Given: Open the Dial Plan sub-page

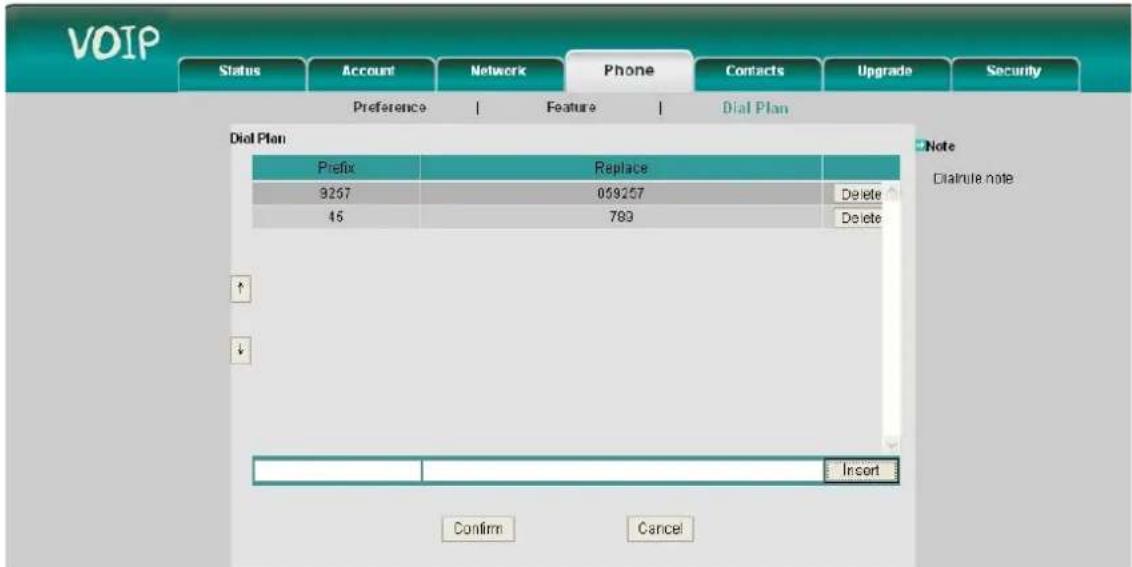Looking at the screenshot, I should click(755, 108).
